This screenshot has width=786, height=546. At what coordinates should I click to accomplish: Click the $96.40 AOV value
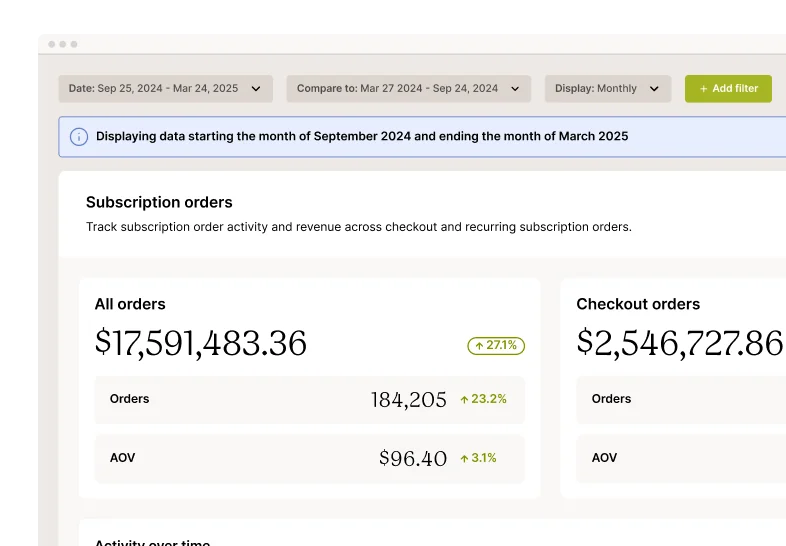[413, 458]
